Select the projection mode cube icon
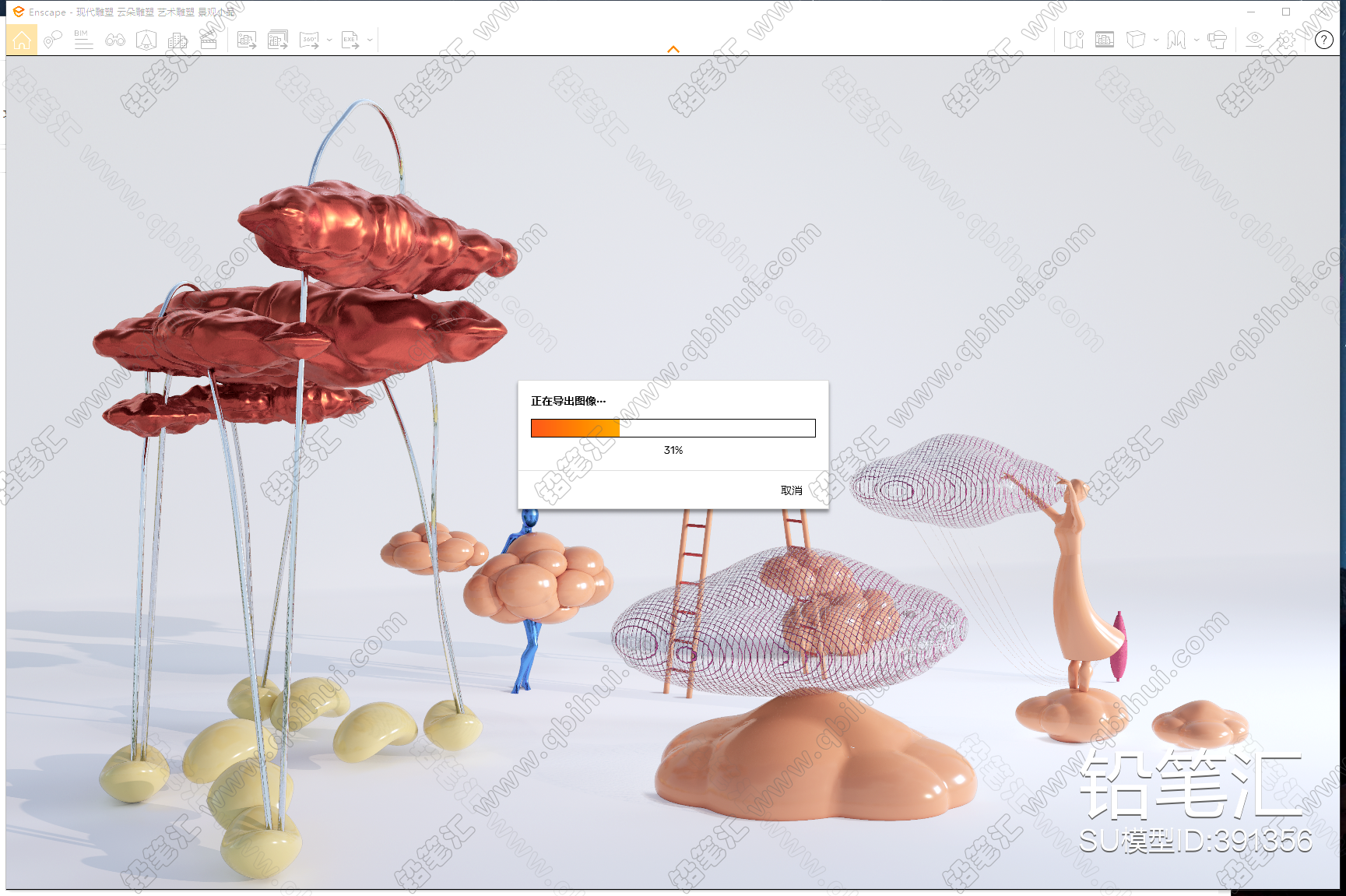 pyautogui.click(x=1136, y=40)
